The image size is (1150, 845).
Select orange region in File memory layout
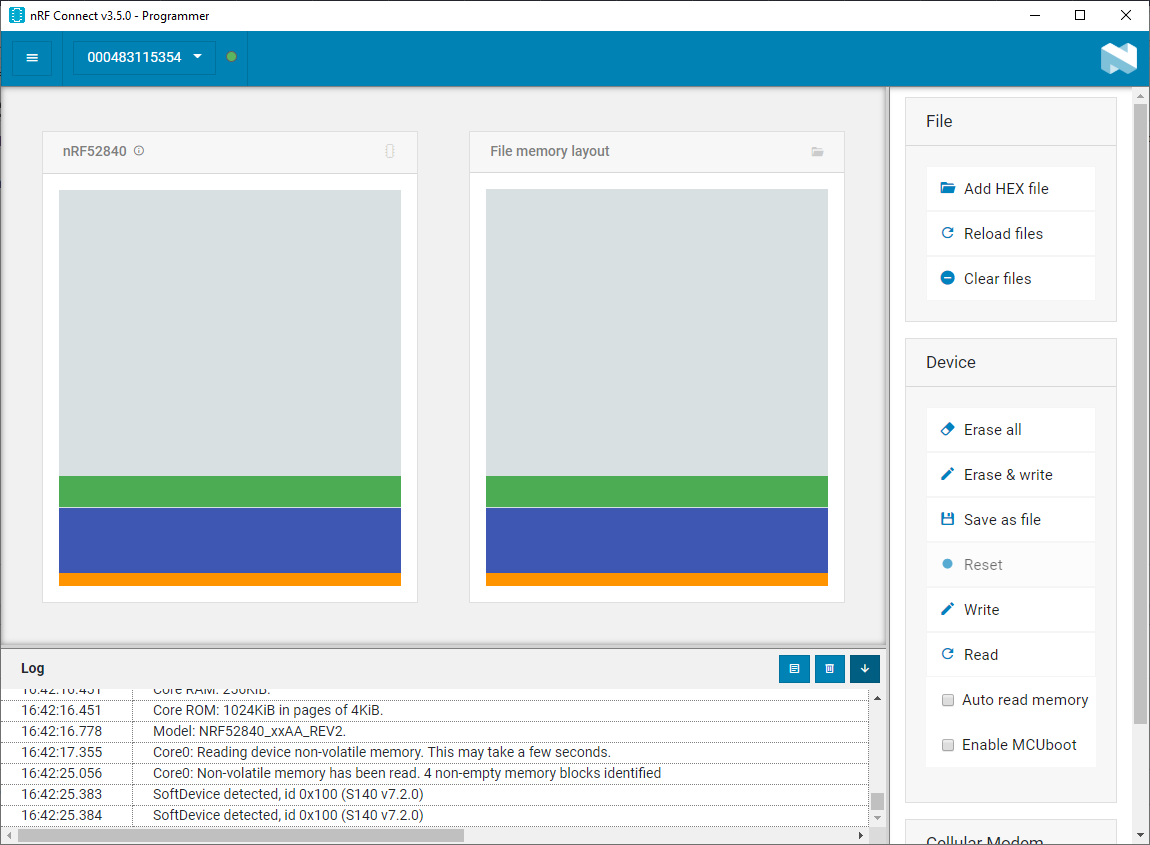(x=656, y=579)
